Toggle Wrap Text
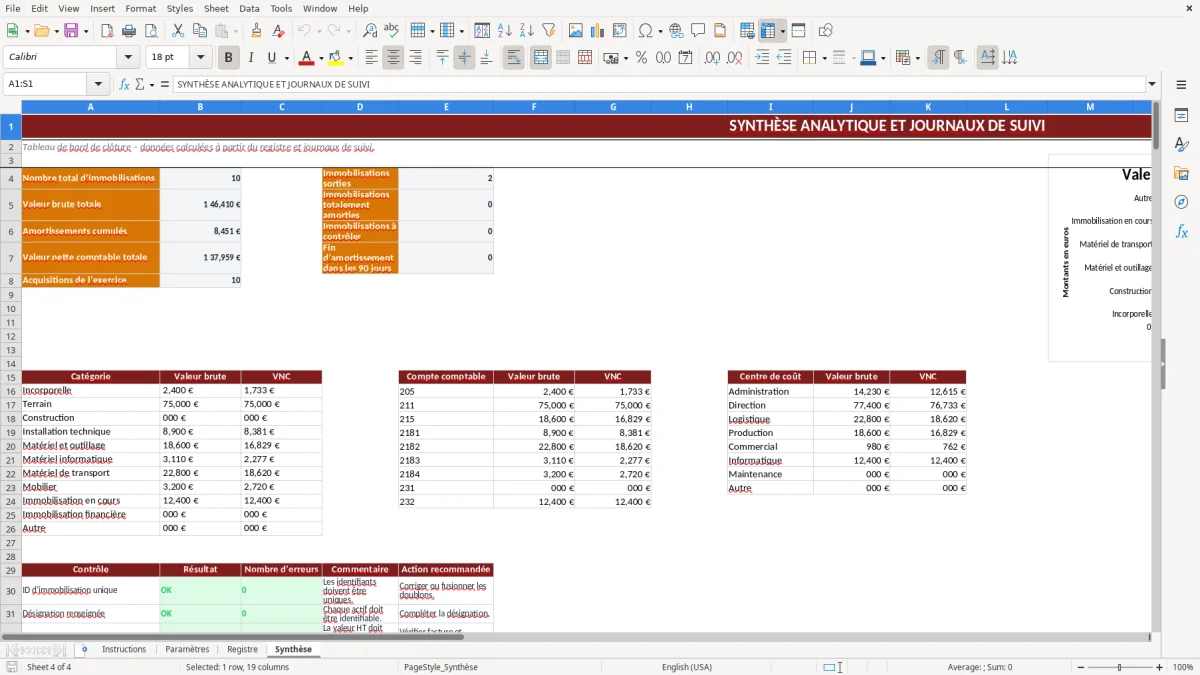The height and width of the screenshot is (675, 1200). point(513,58)
